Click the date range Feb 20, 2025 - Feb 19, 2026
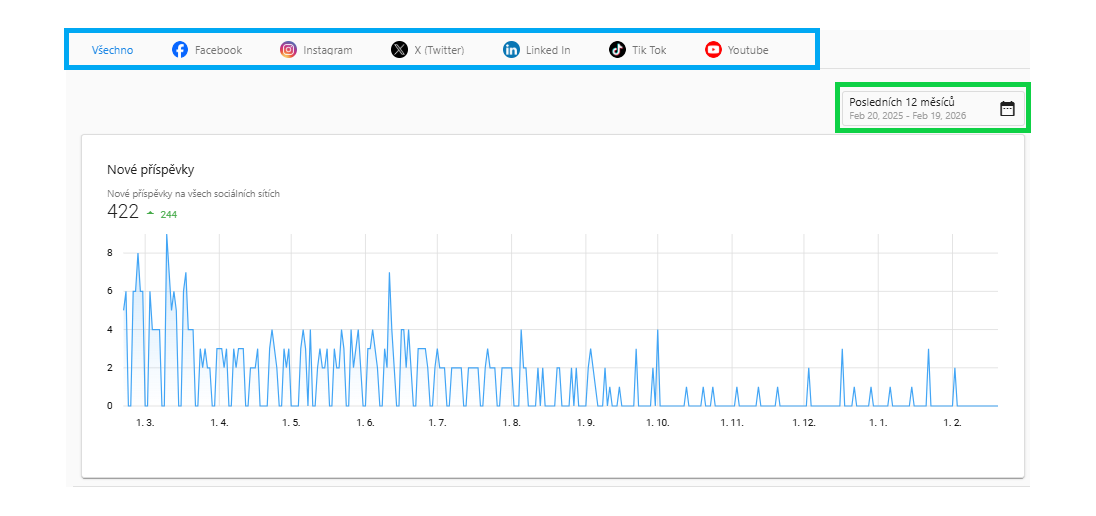1096x516 pixels. [907, 116]
